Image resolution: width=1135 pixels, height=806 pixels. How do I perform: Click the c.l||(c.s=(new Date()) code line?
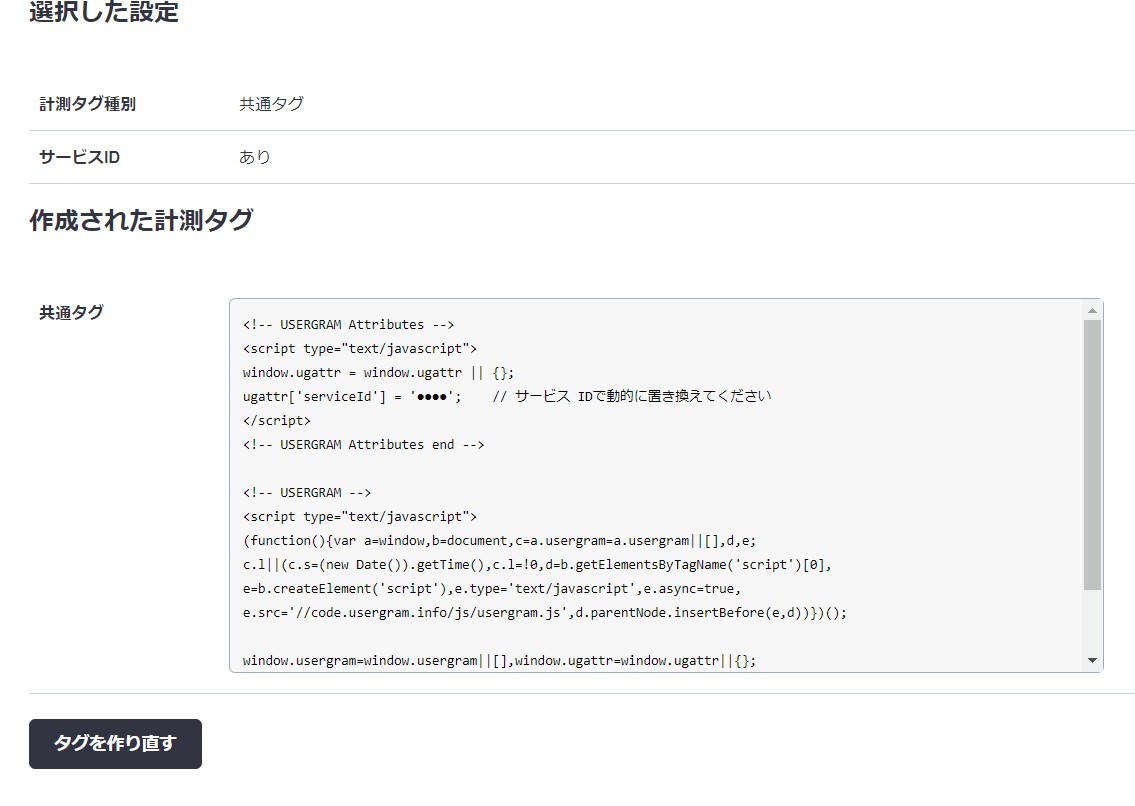coord(537,565)
